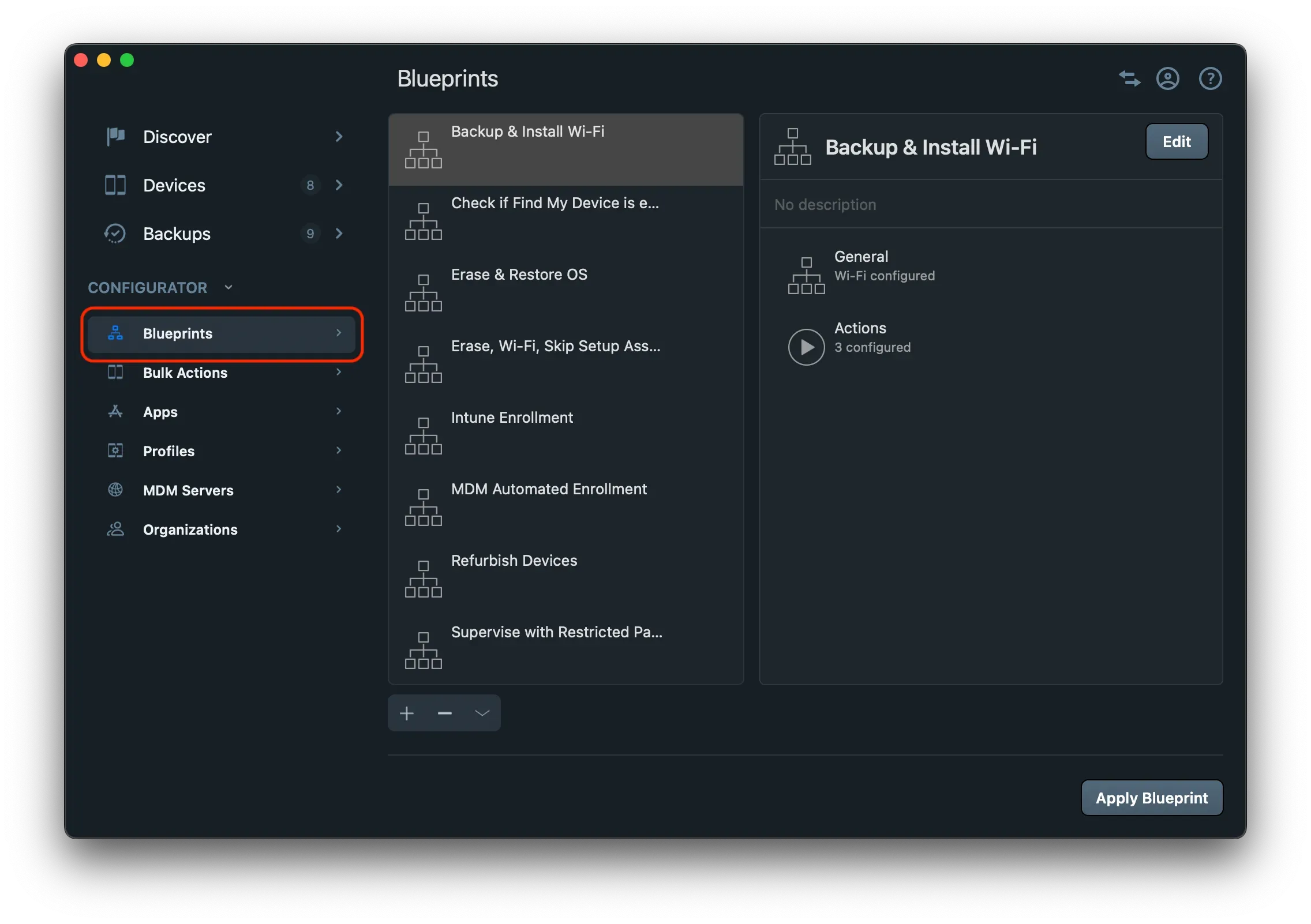Image resolution: width=1311 pixels, height=924 pixels.
Task: Open the account profile icon
Action: click(x=1167, y=78)
